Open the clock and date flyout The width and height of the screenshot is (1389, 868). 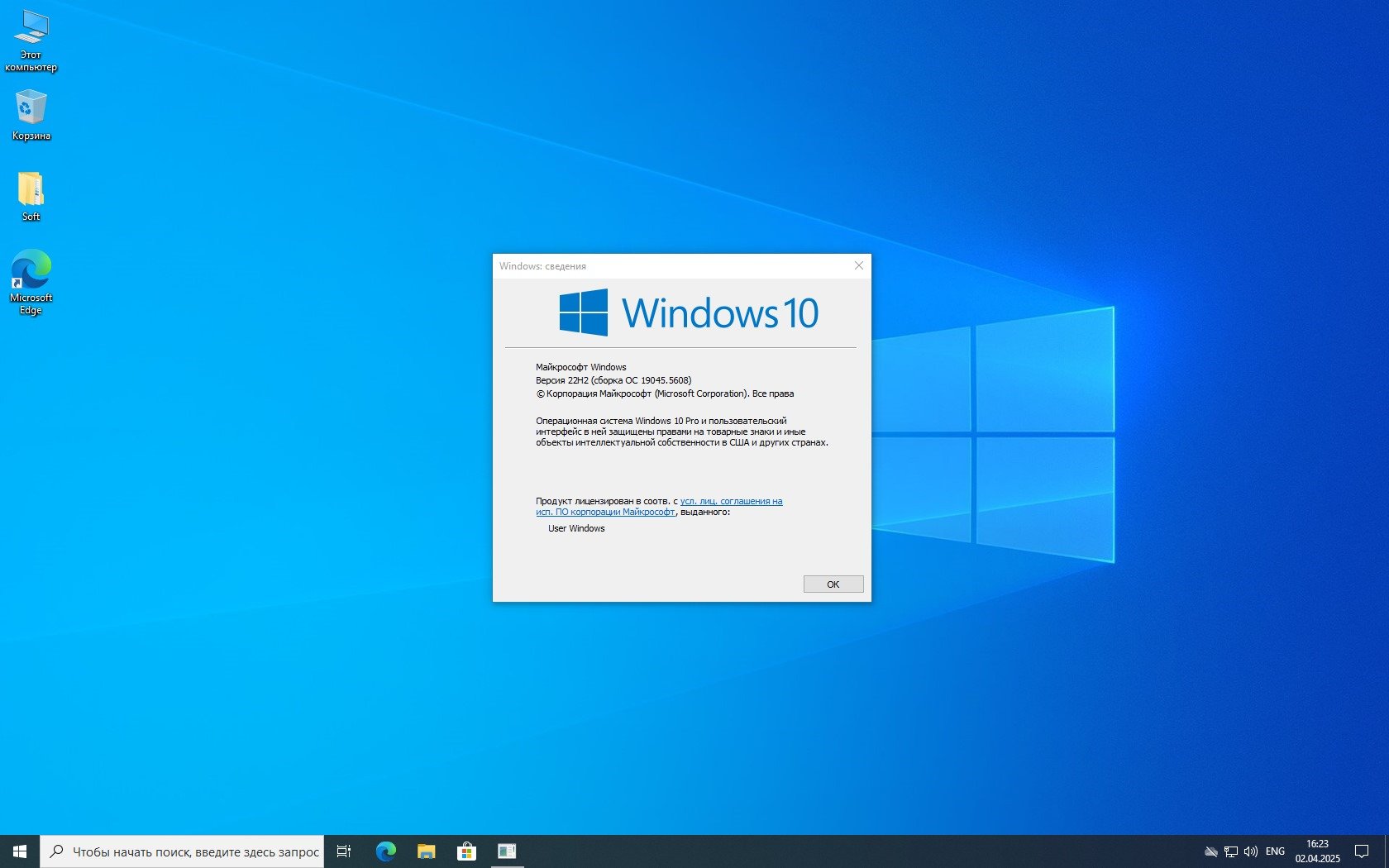[x=1317, y=851]
